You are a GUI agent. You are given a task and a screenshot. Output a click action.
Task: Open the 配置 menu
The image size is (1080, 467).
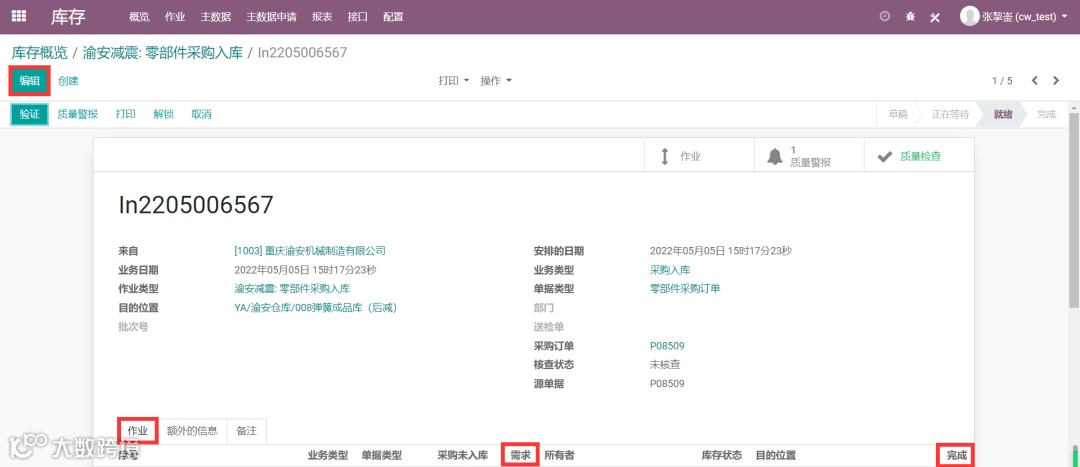click(393, 17)
